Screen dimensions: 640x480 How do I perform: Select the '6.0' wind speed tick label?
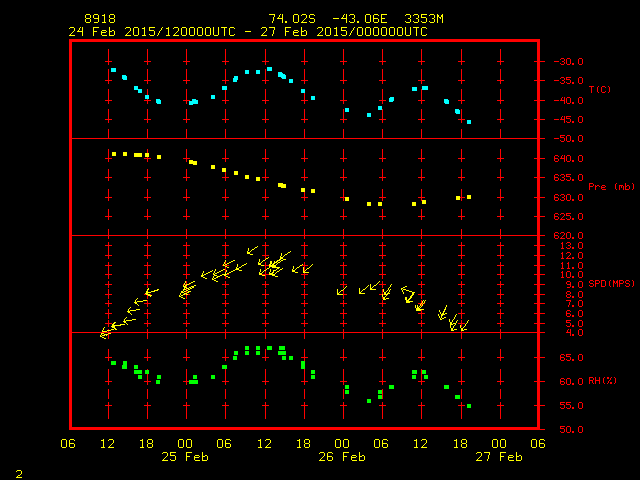click(575, 313)
